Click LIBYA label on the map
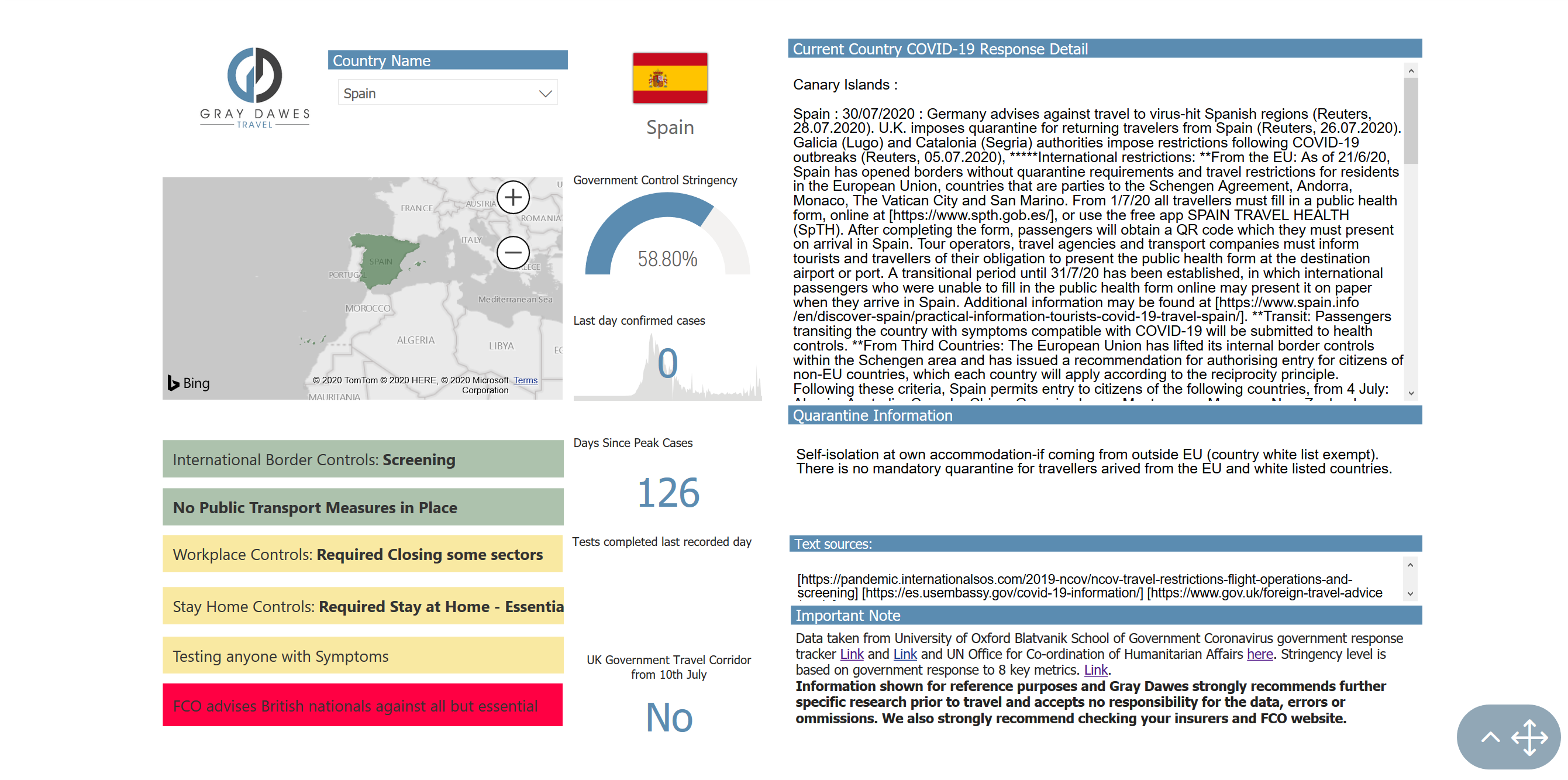 click(501, 346)
